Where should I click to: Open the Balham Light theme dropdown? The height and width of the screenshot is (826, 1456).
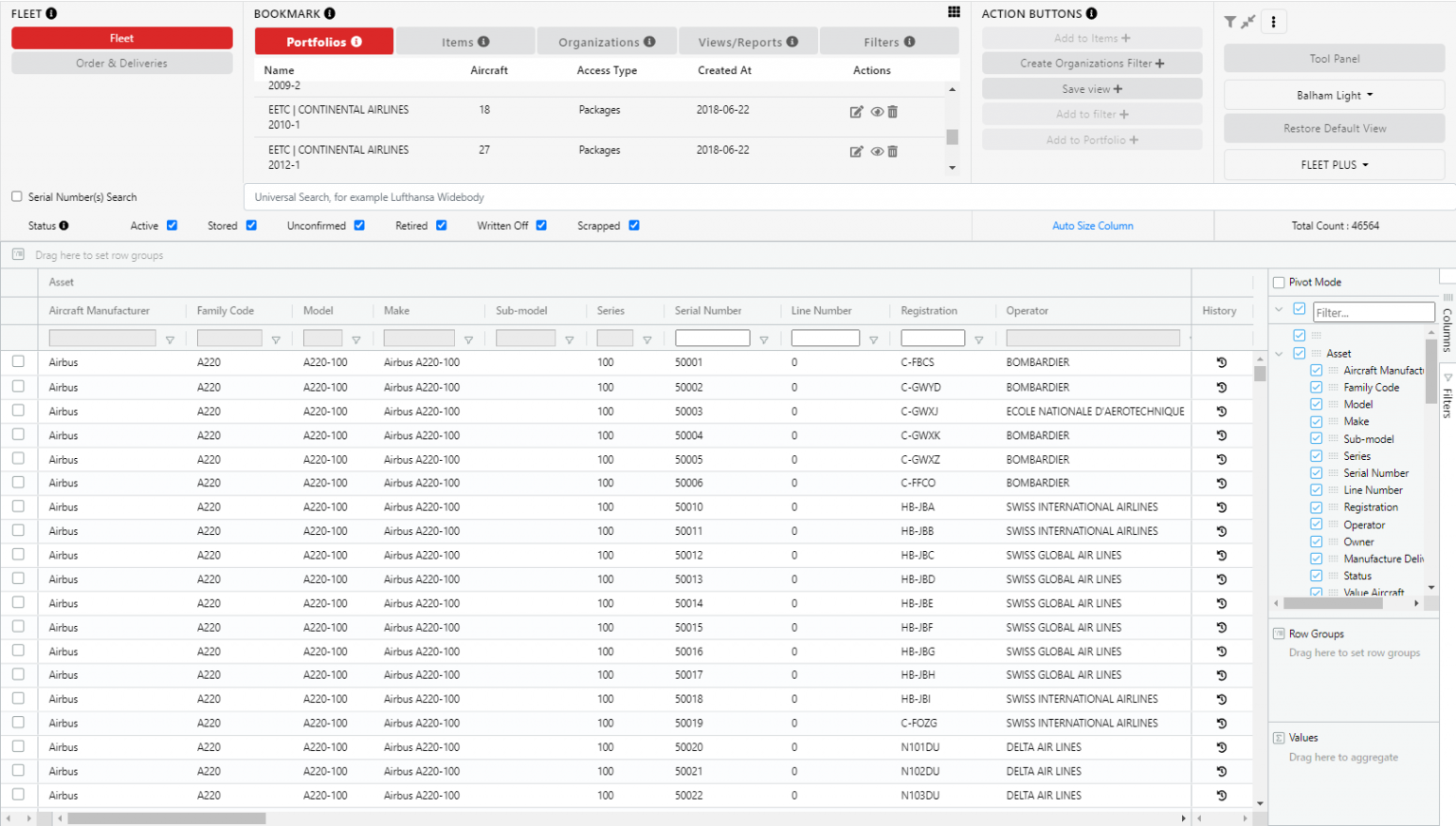pos(1334,96)
